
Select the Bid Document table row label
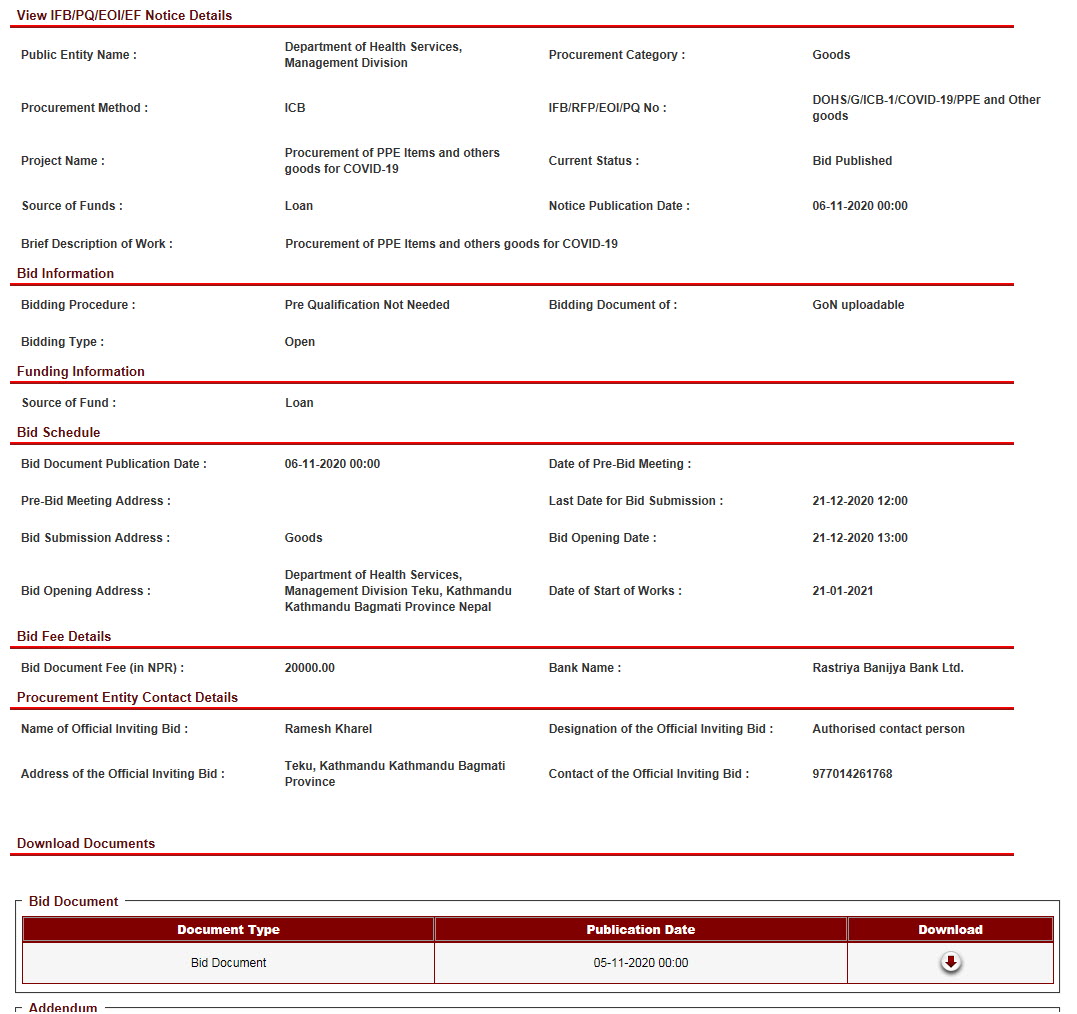pyautogui.click(x=228, y=963)
